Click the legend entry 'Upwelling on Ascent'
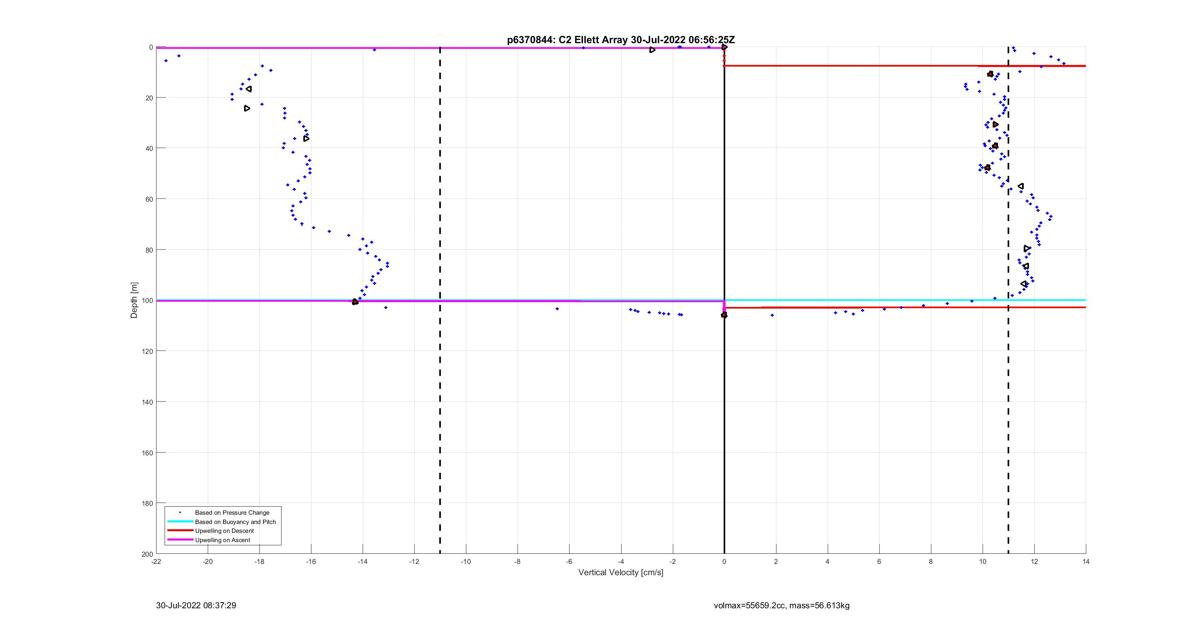The image size is (1200, 622). [x=220, y=540]
